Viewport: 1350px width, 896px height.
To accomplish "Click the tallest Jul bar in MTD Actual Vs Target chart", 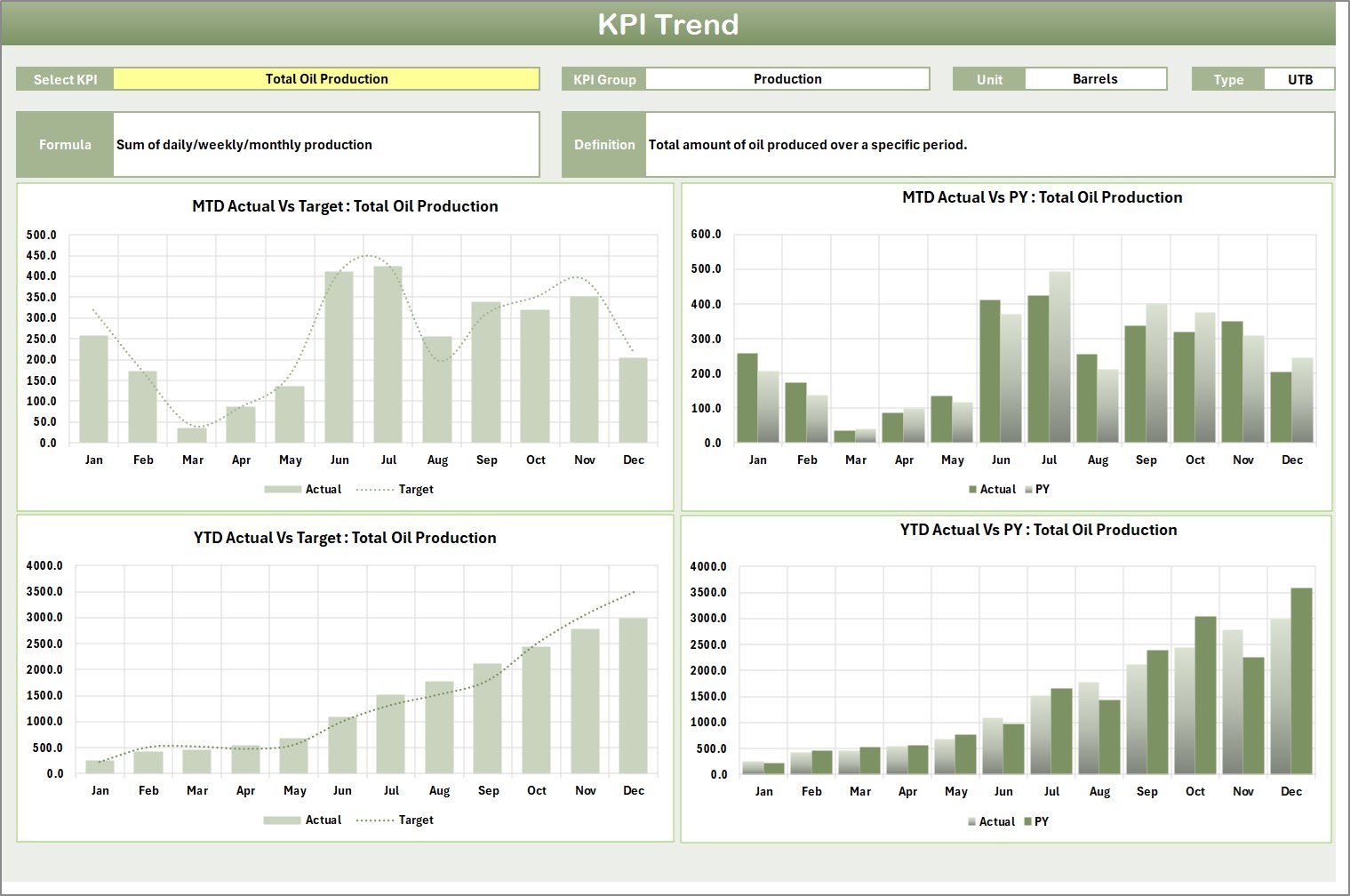I will [388, 356].
